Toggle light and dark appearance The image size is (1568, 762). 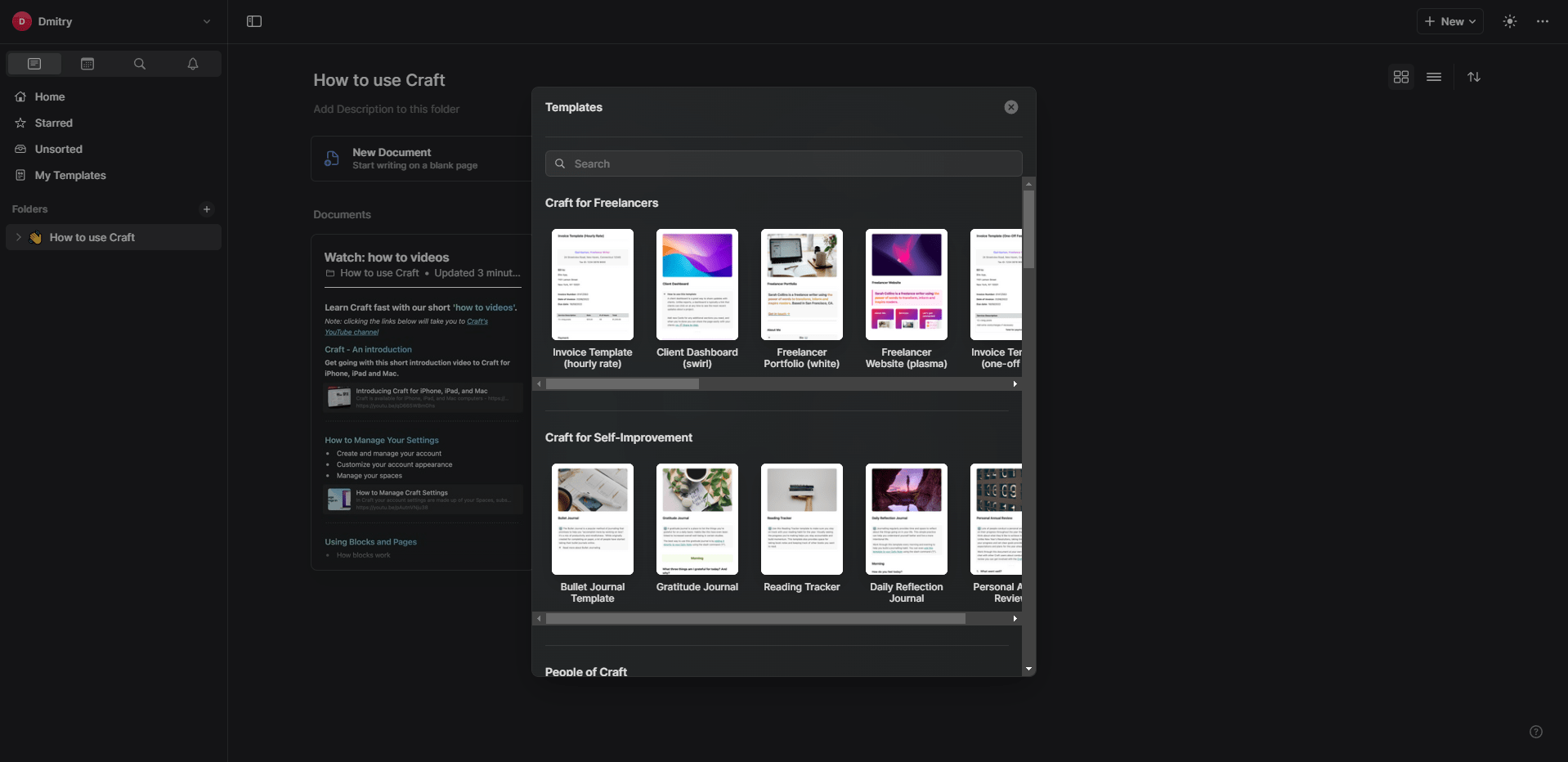[1510, 22]
